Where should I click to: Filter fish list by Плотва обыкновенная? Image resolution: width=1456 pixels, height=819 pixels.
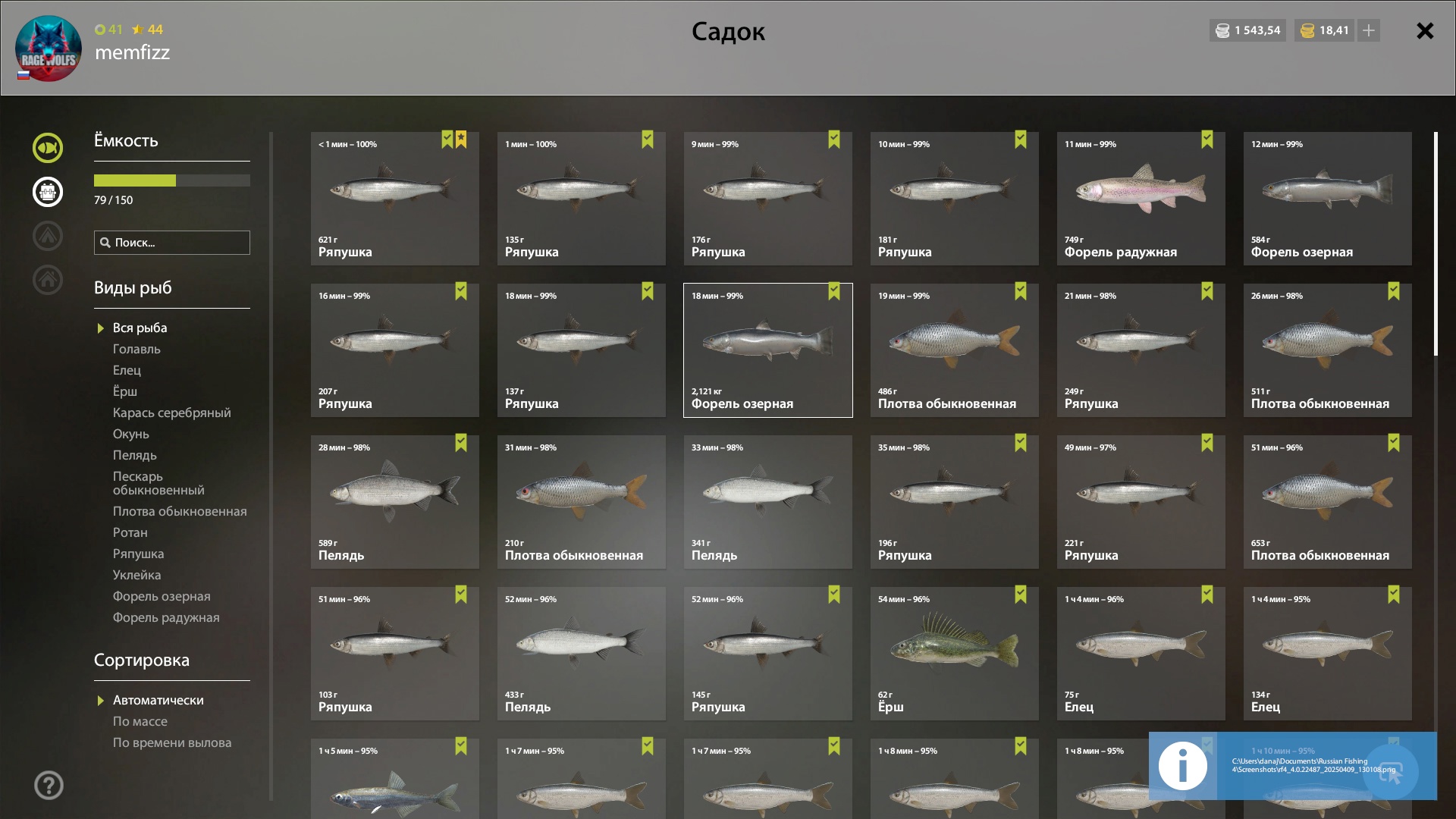(x=180, y=511)
